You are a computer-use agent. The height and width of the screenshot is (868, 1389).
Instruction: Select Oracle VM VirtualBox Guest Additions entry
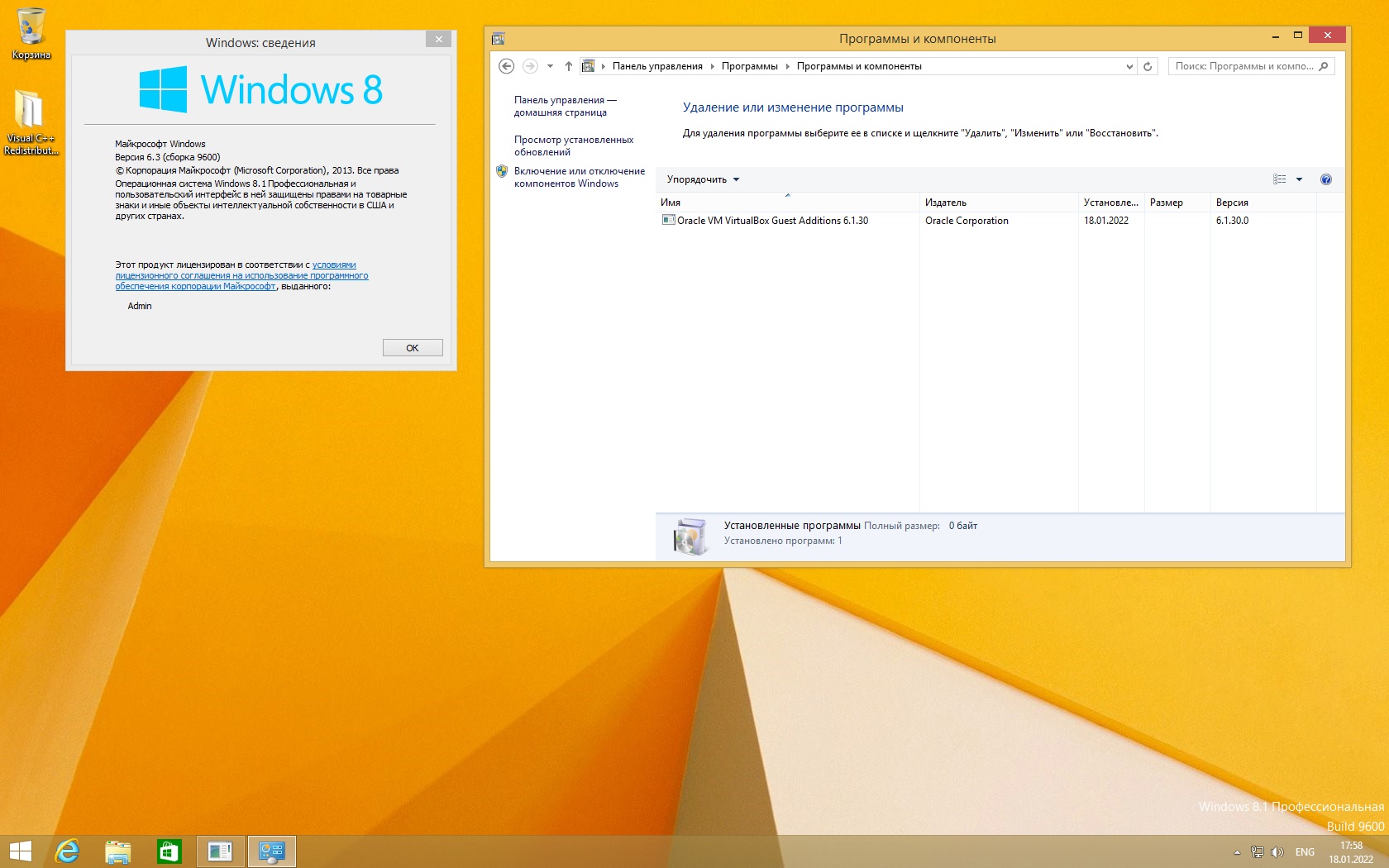click(x=772, y=221)
